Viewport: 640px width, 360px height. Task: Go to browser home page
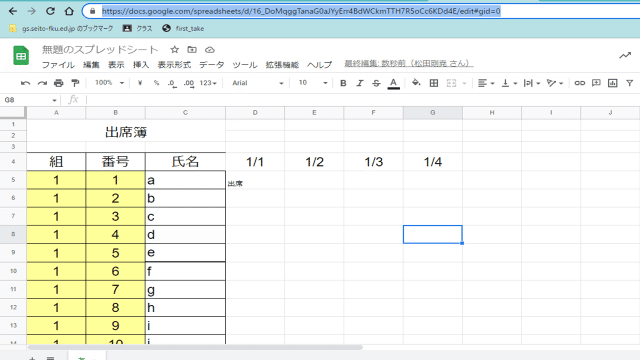69,11
